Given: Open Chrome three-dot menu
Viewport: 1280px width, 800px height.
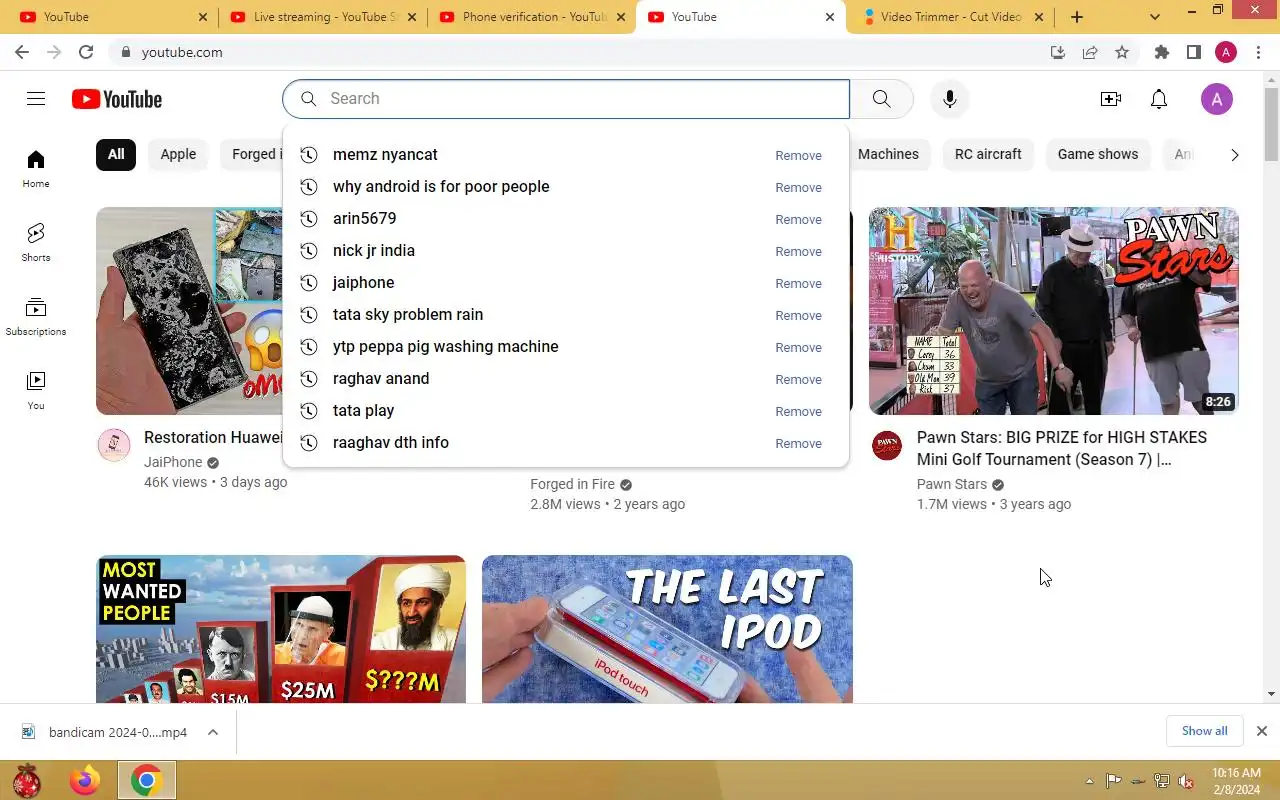Looking at the screenshot, I should tap(1258, 52).
